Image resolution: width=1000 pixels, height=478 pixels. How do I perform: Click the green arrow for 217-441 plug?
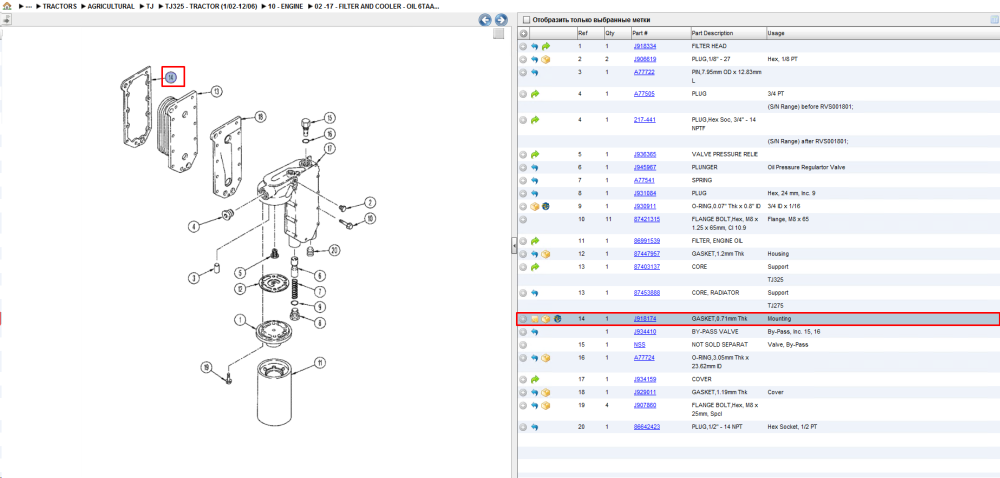point(535,120)
